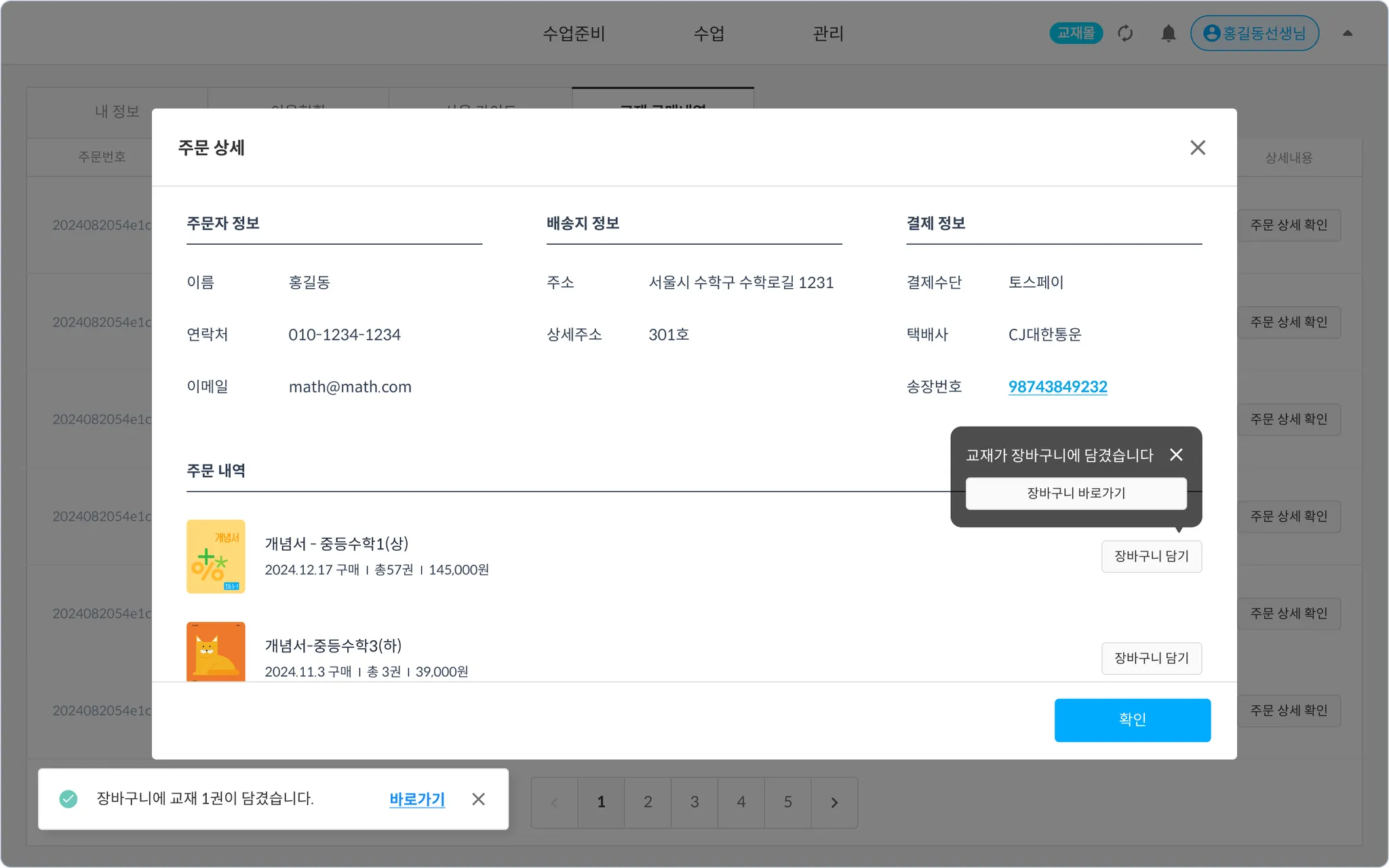Click the 장바구니 바로가기 button
Viewport: 1389px width, 868px height.
1076,493
